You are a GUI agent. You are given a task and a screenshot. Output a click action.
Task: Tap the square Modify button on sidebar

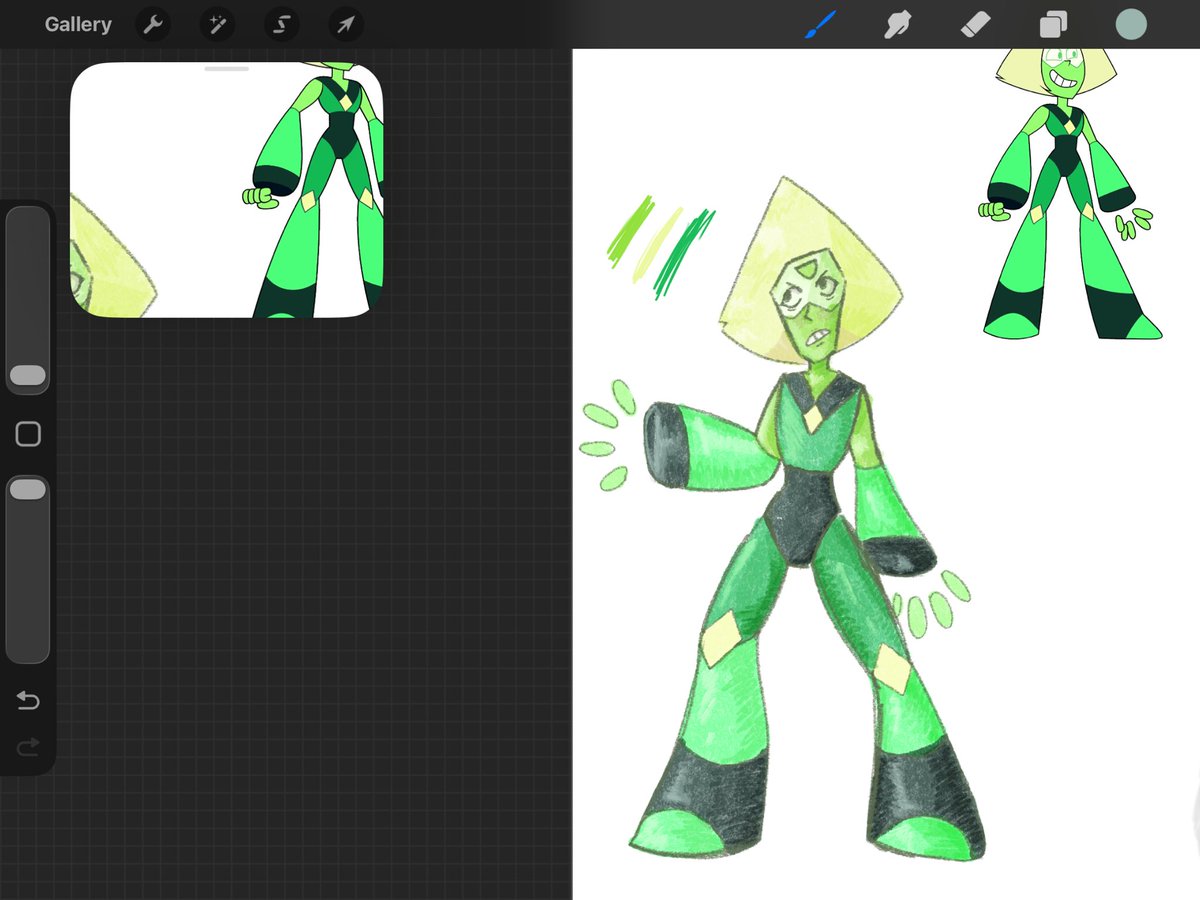coord(28,434)
